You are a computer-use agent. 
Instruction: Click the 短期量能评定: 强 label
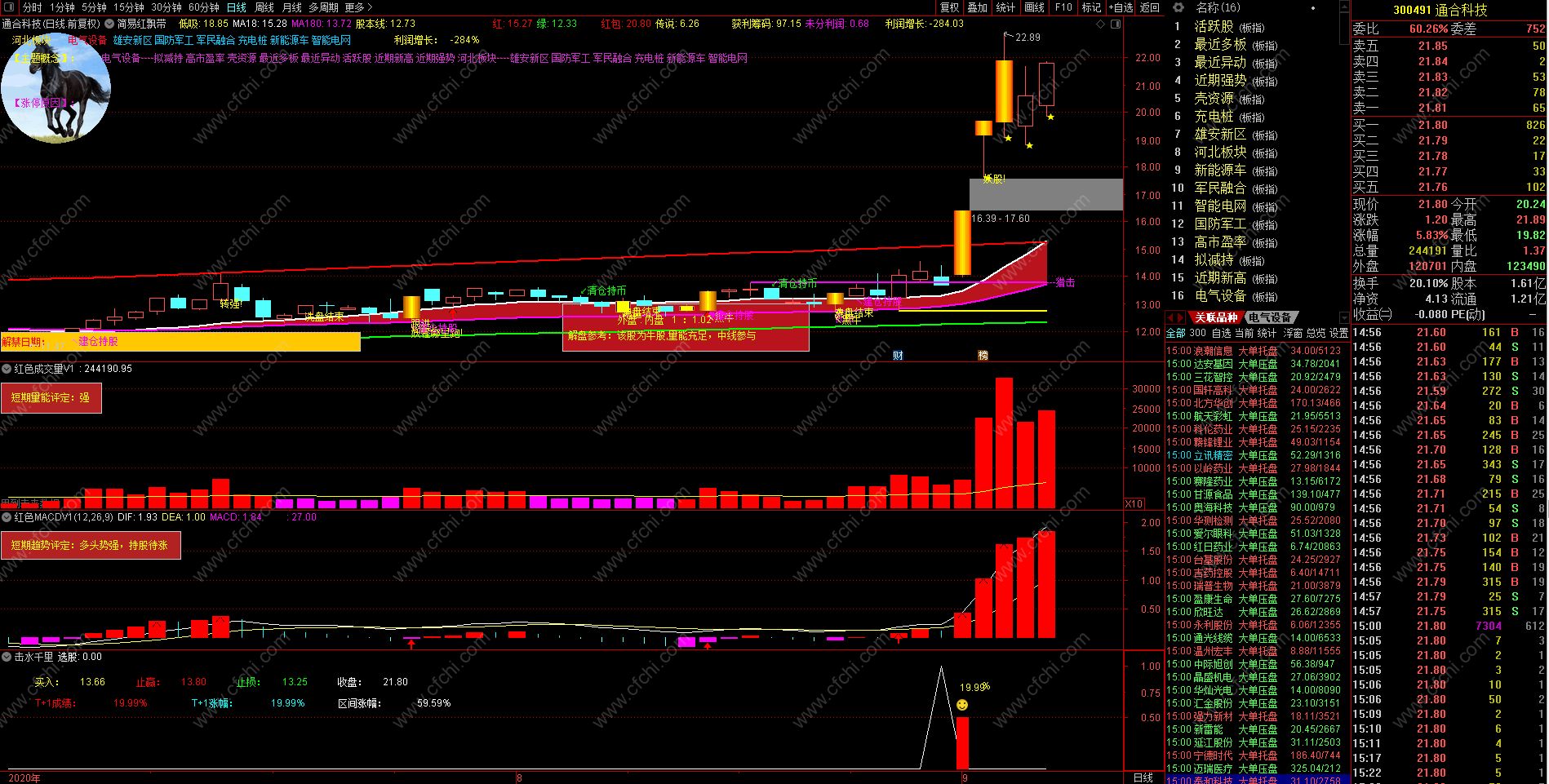51,398
